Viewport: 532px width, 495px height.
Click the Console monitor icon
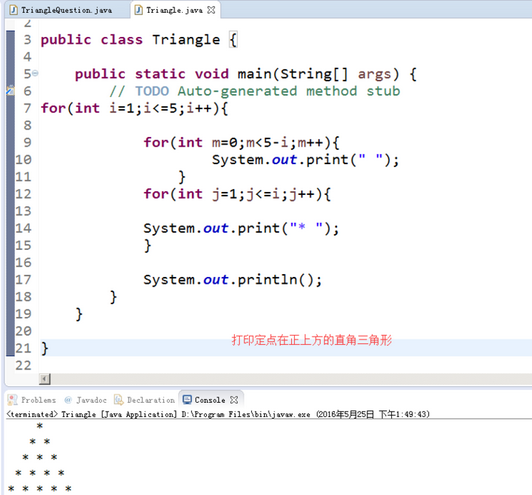[187, 400]
